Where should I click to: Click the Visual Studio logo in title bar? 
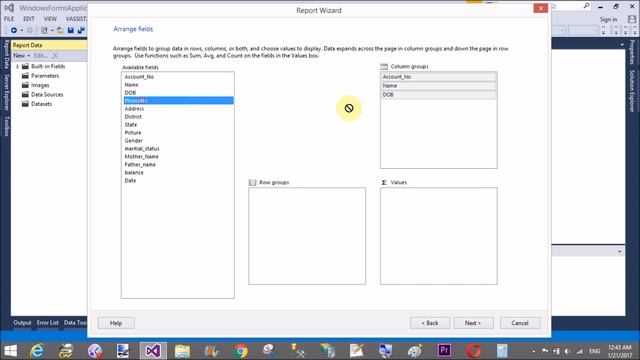(x=9, y=7)
